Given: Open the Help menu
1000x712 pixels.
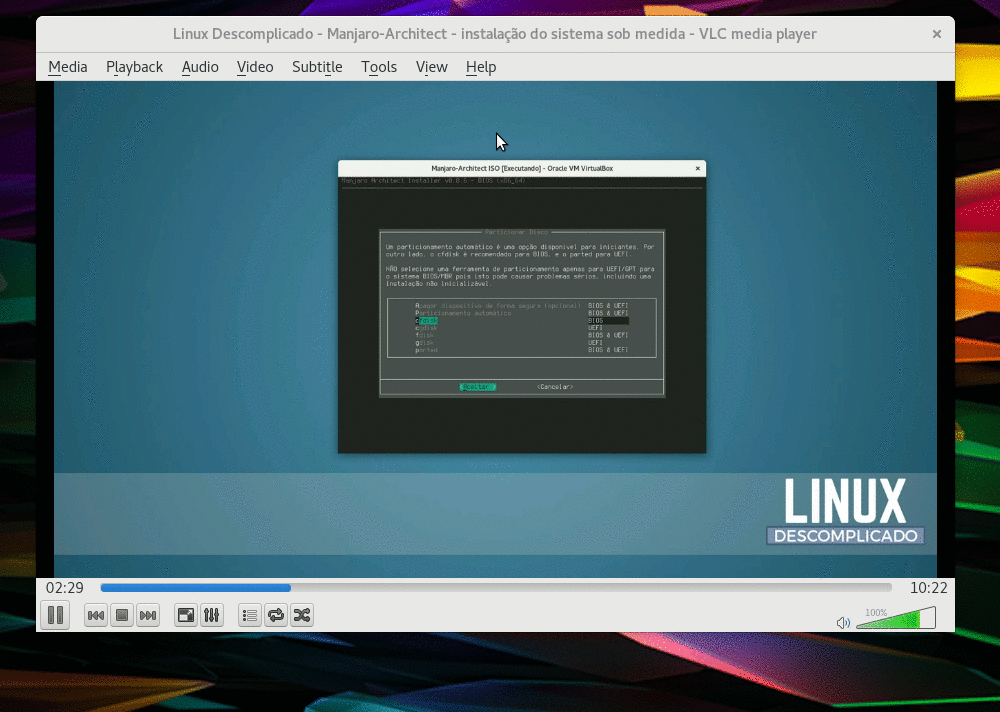Looking at the screenshot, I should (481, 67).
